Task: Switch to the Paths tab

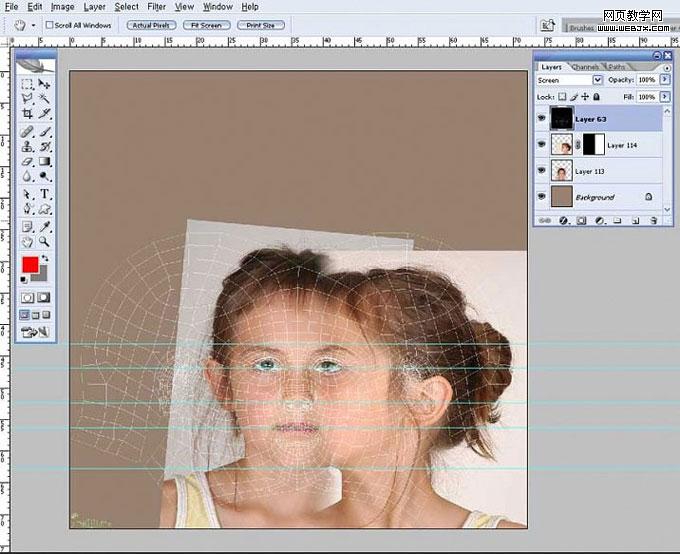Action: tap(617, 67)
